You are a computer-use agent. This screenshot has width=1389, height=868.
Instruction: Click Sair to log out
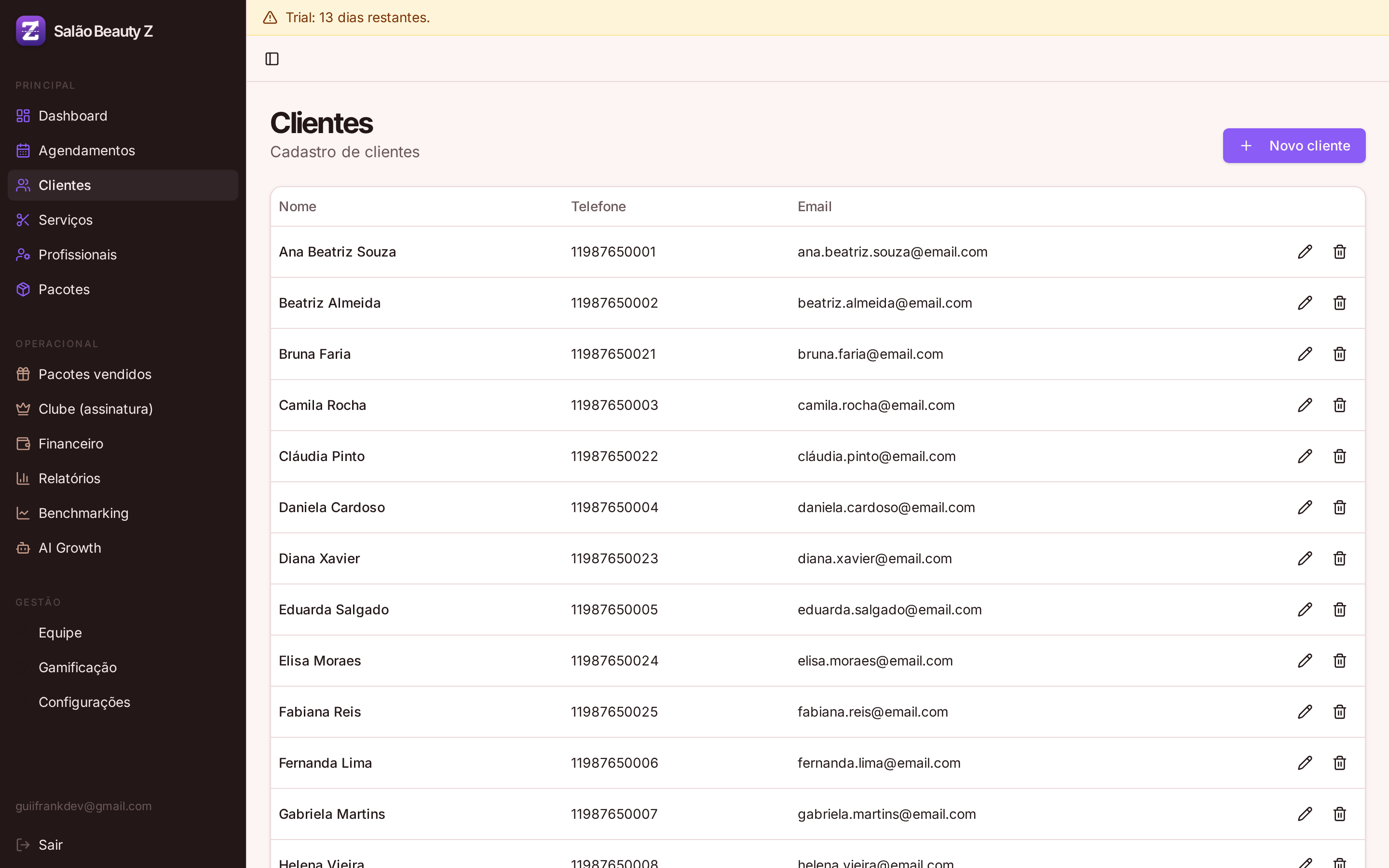pyautogui.click(x=123, y=844)
